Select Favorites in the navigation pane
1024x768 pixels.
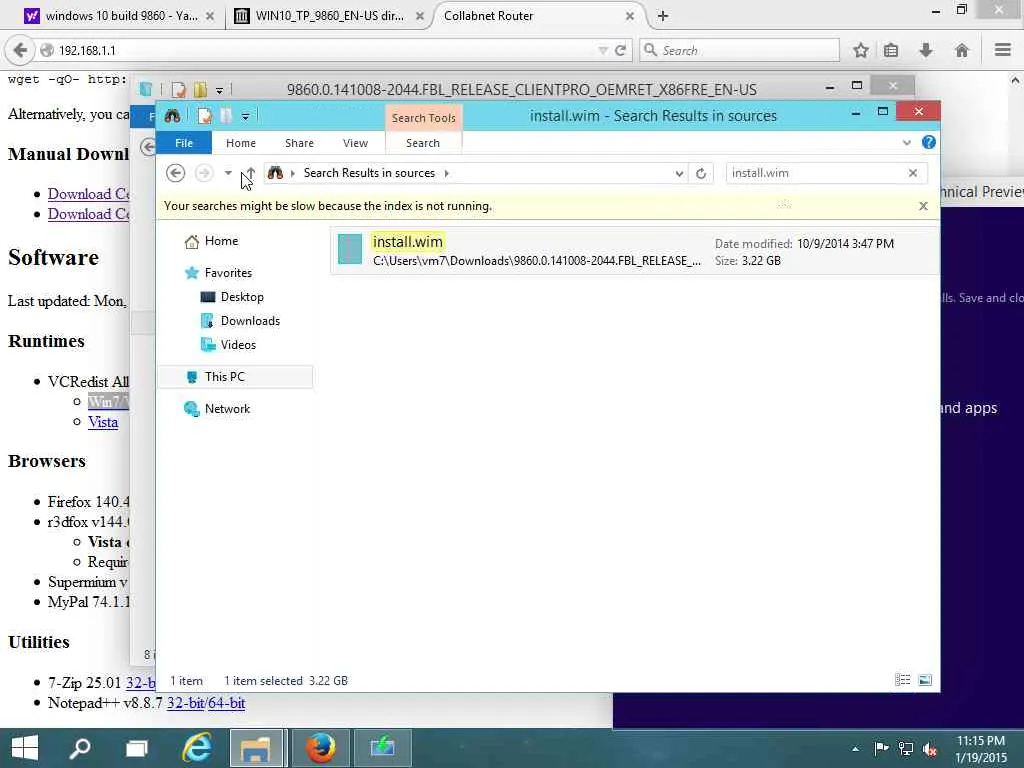(x=228, y=273)
